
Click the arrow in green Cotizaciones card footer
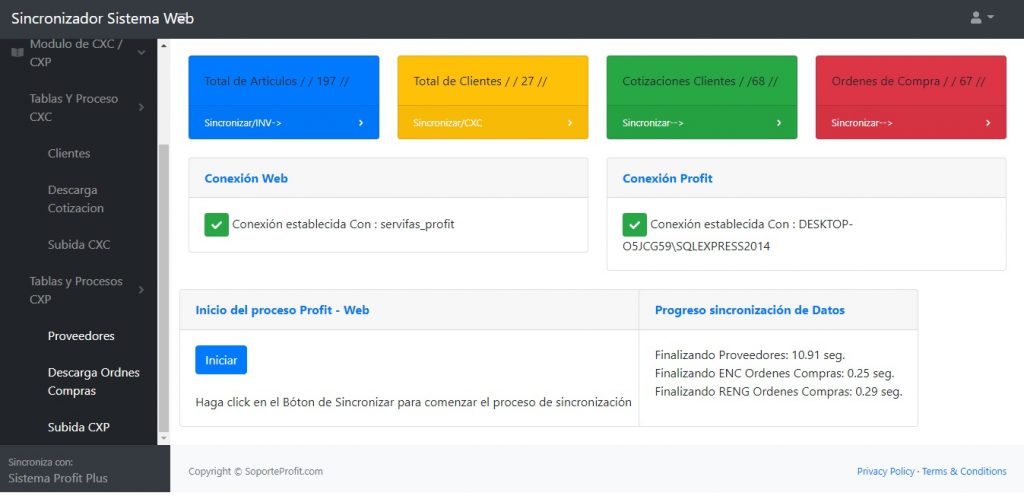(779, 123)
